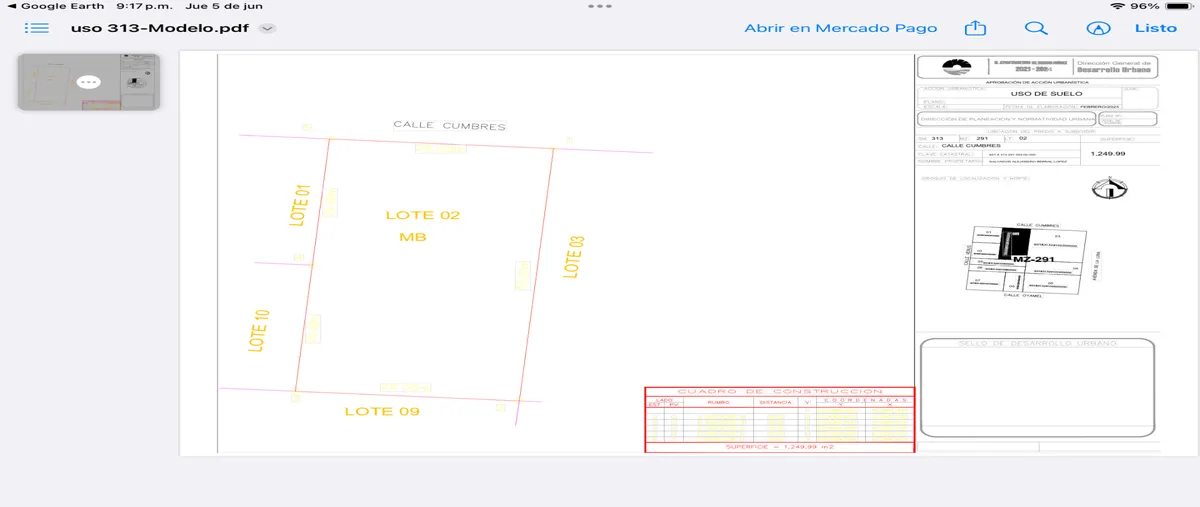
Task: Click the SUPERFICIE = 1,249.99 m2 text
Action: coord(780,447)
